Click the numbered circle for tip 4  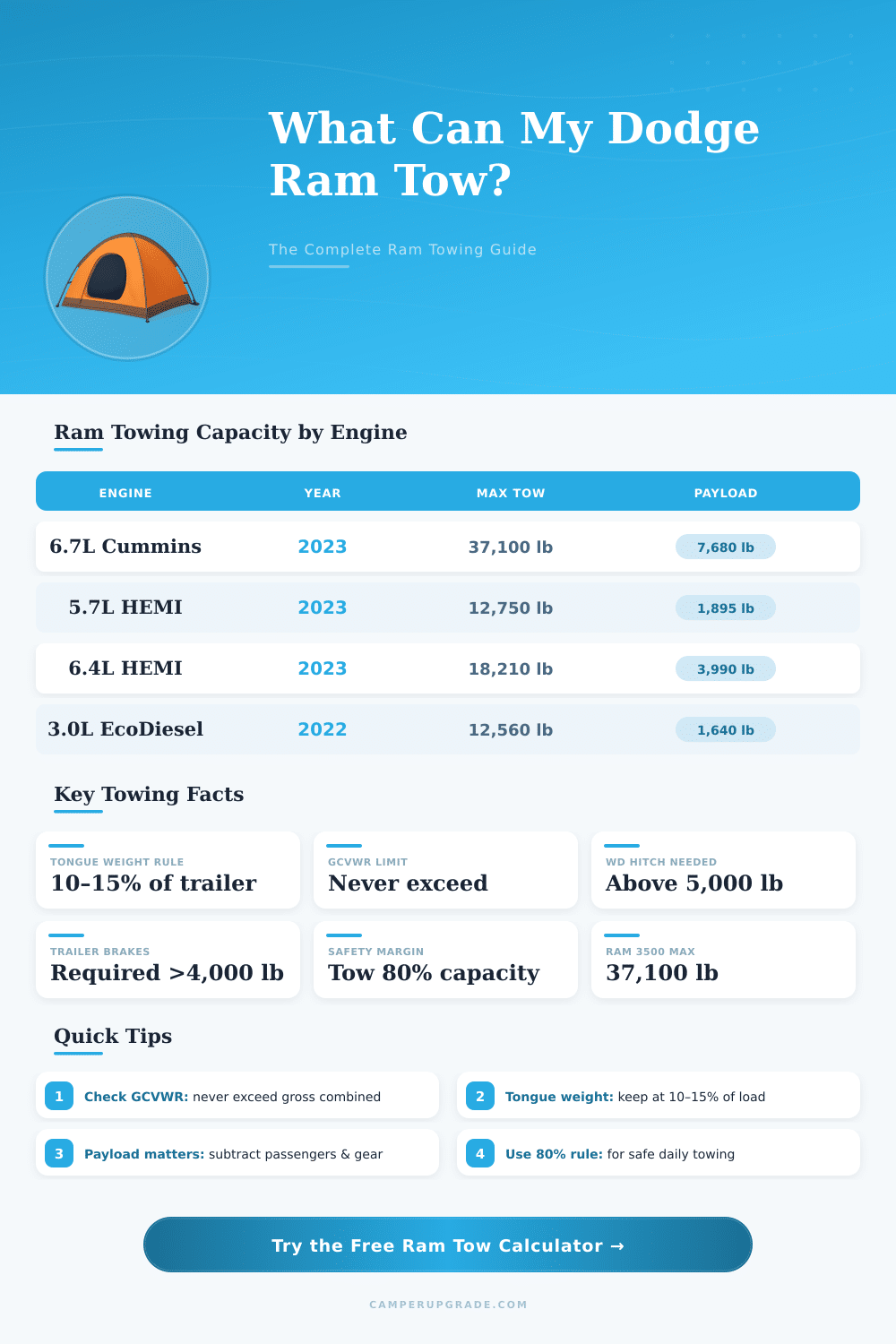click(x=480, y=1153)
